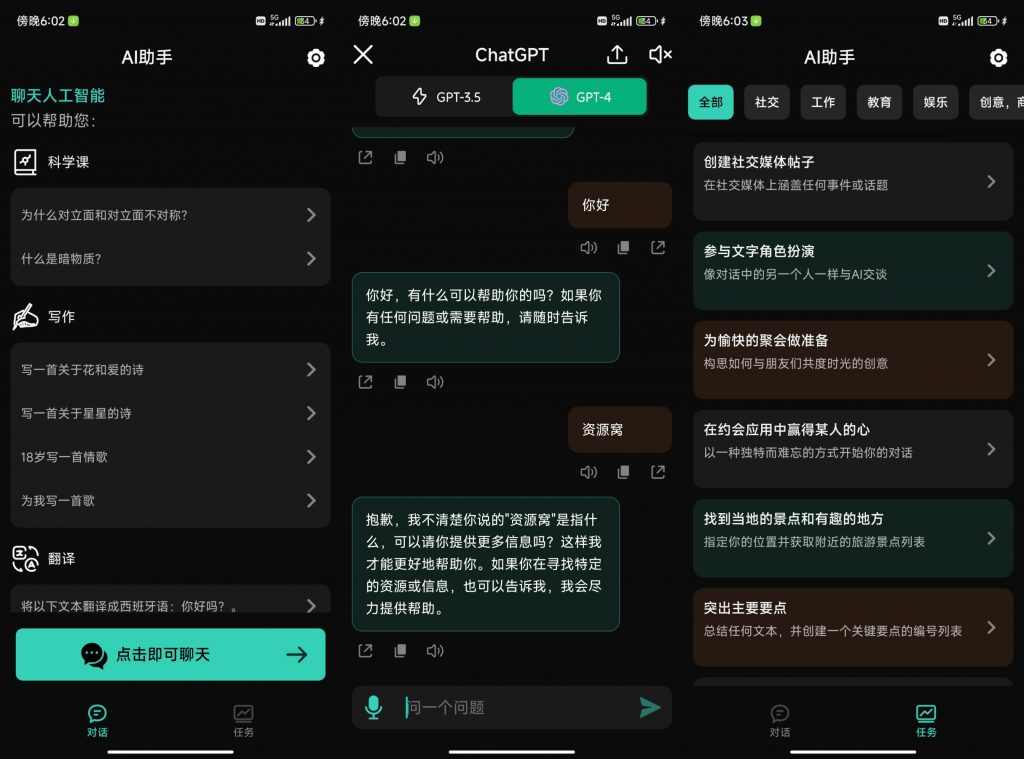The image size is (1024, 759).
Task: Open settings gear in right AI助手 screen
Action: coord(998,58)
